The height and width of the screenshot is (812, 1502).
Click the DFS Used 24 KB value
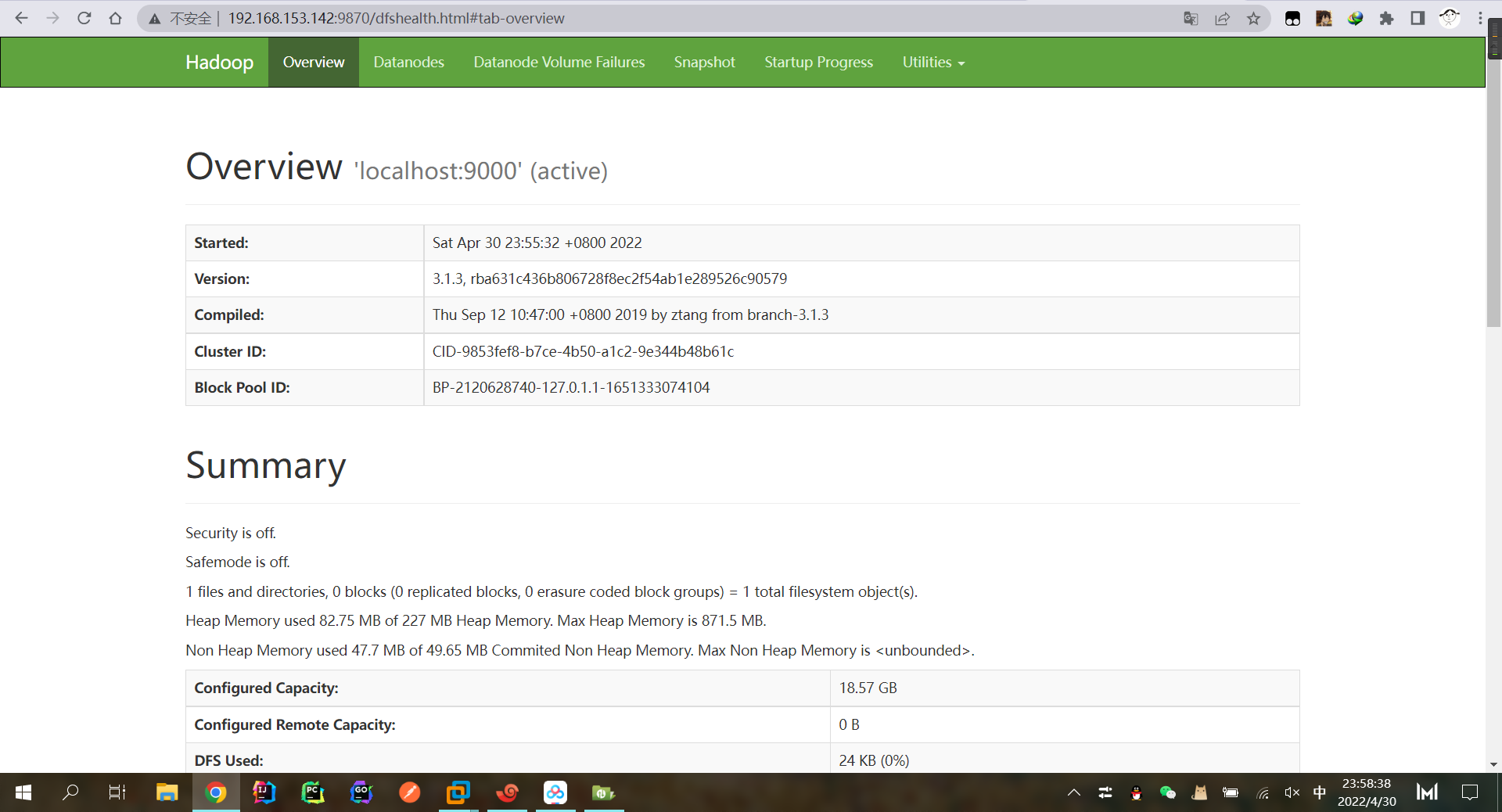pyautogui.click(x=874, y=760)
